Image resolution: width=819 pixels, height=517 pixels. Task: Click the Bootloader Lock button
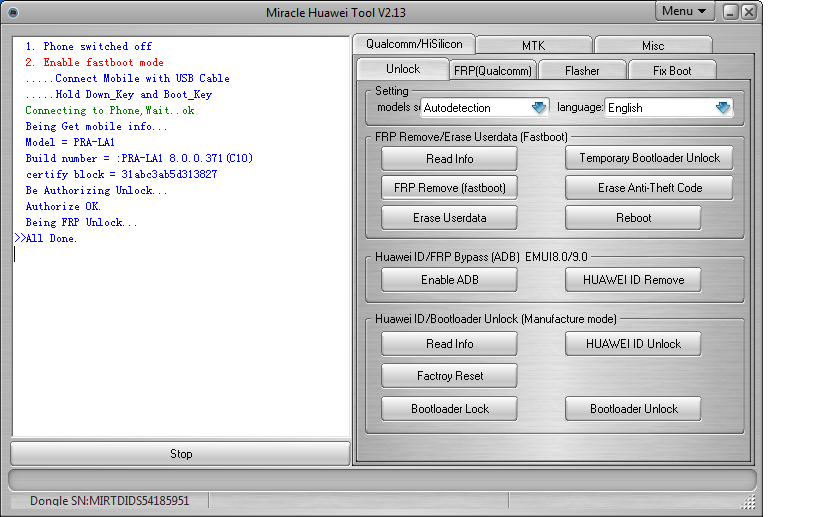449,409
